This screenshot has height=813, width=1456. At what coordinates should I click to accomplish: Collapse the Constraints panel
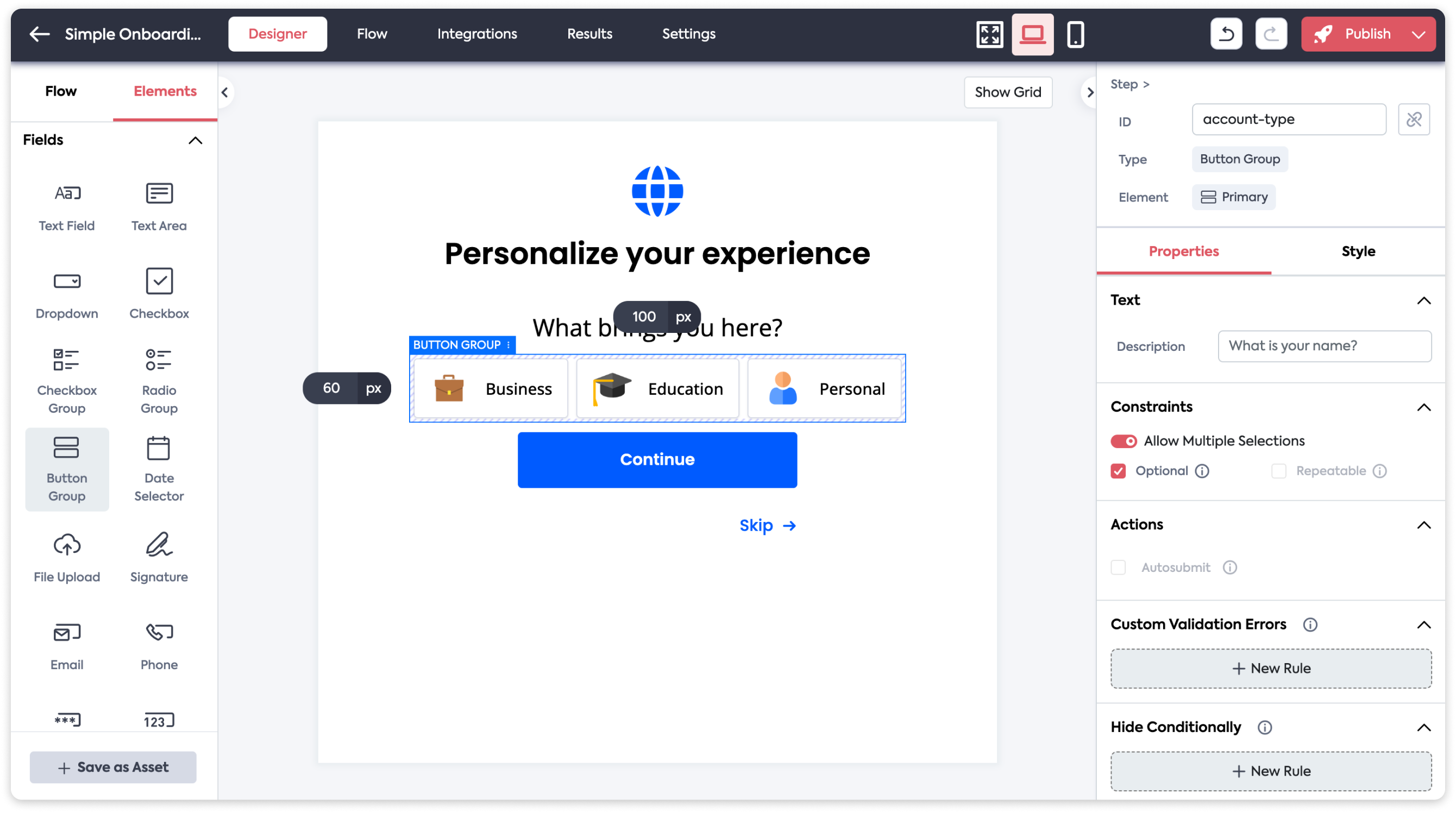[x=1424, y=407]
